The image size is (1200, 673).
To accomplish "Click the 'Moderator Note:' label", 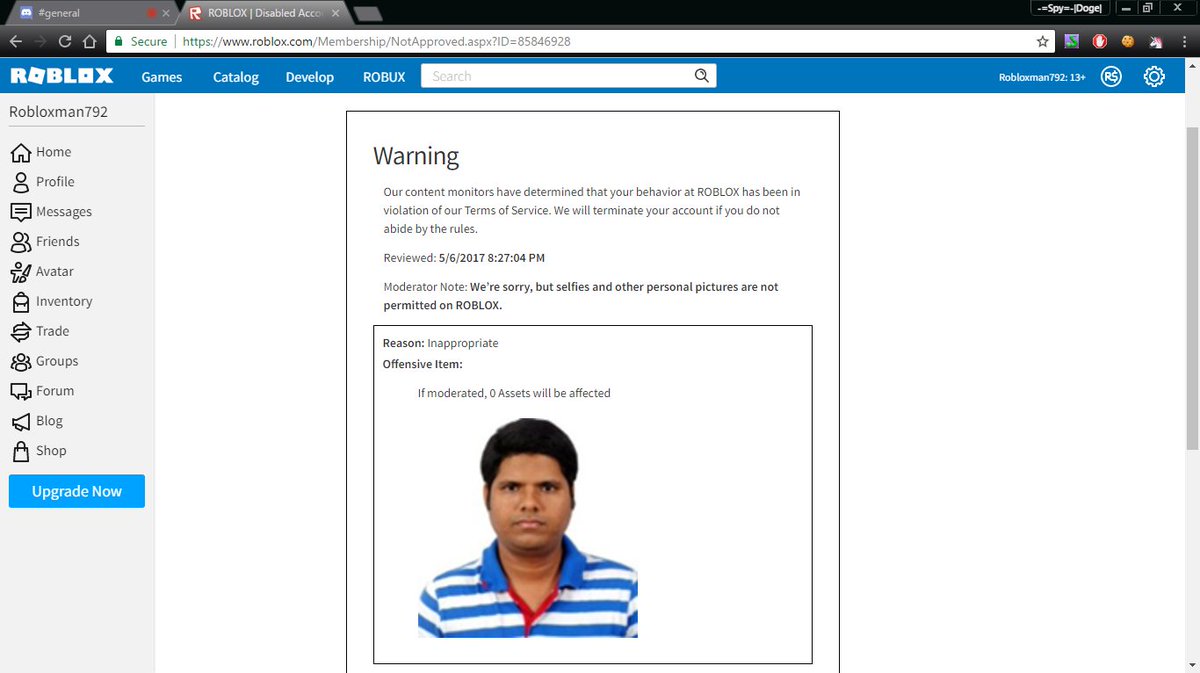I will [425, 287].
